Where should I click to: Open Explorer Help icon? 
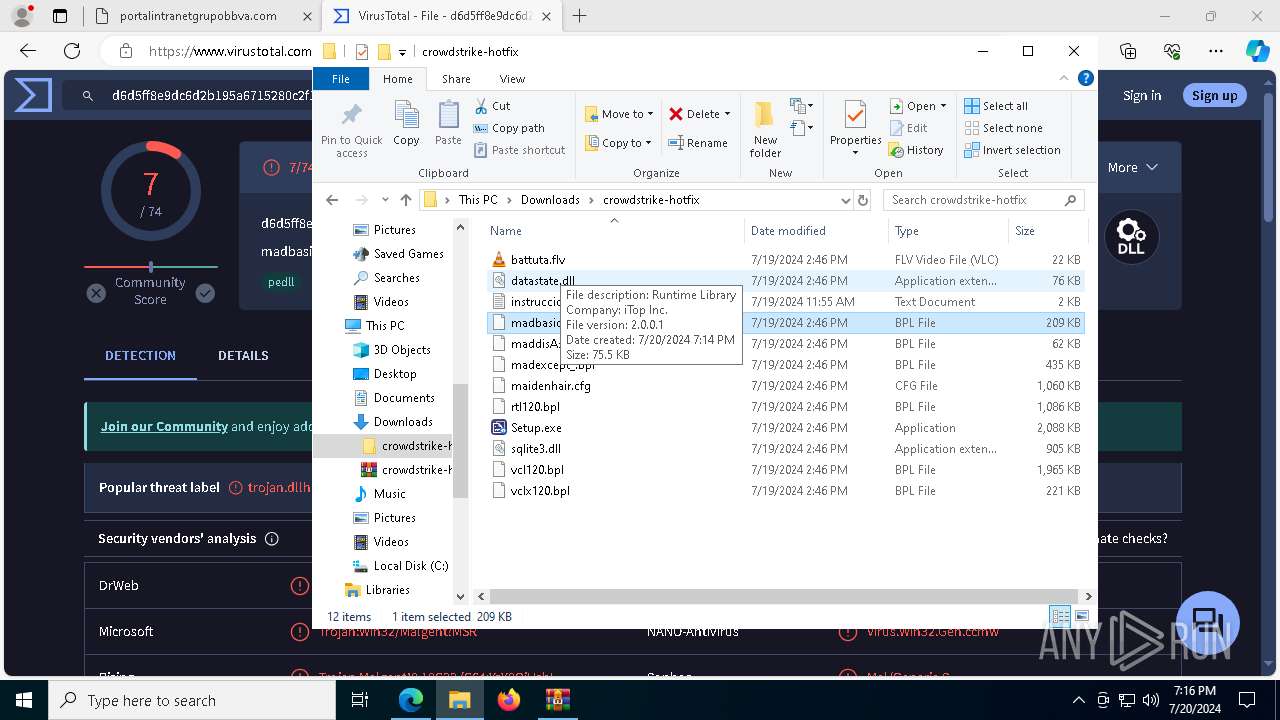click(1086, 78)
